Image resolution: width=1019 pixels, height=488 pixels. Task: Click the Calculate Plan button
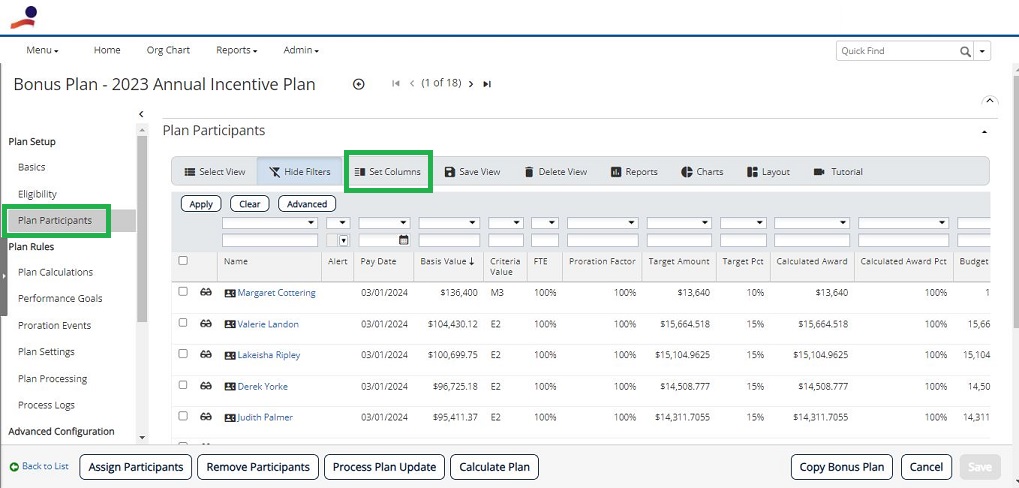pos(495,467)
